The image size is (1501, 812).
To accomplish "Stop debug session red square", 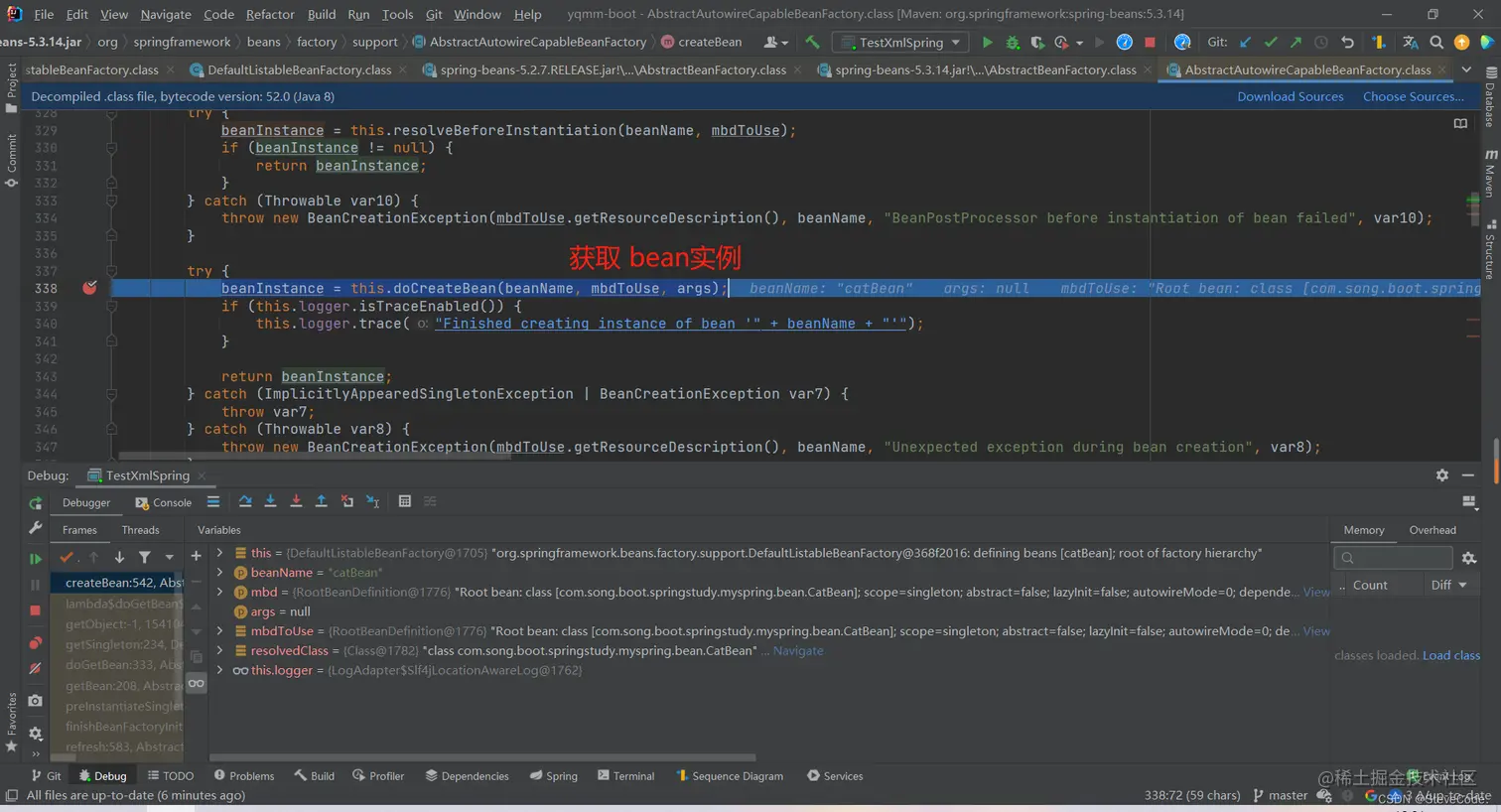I will point(36,610).
